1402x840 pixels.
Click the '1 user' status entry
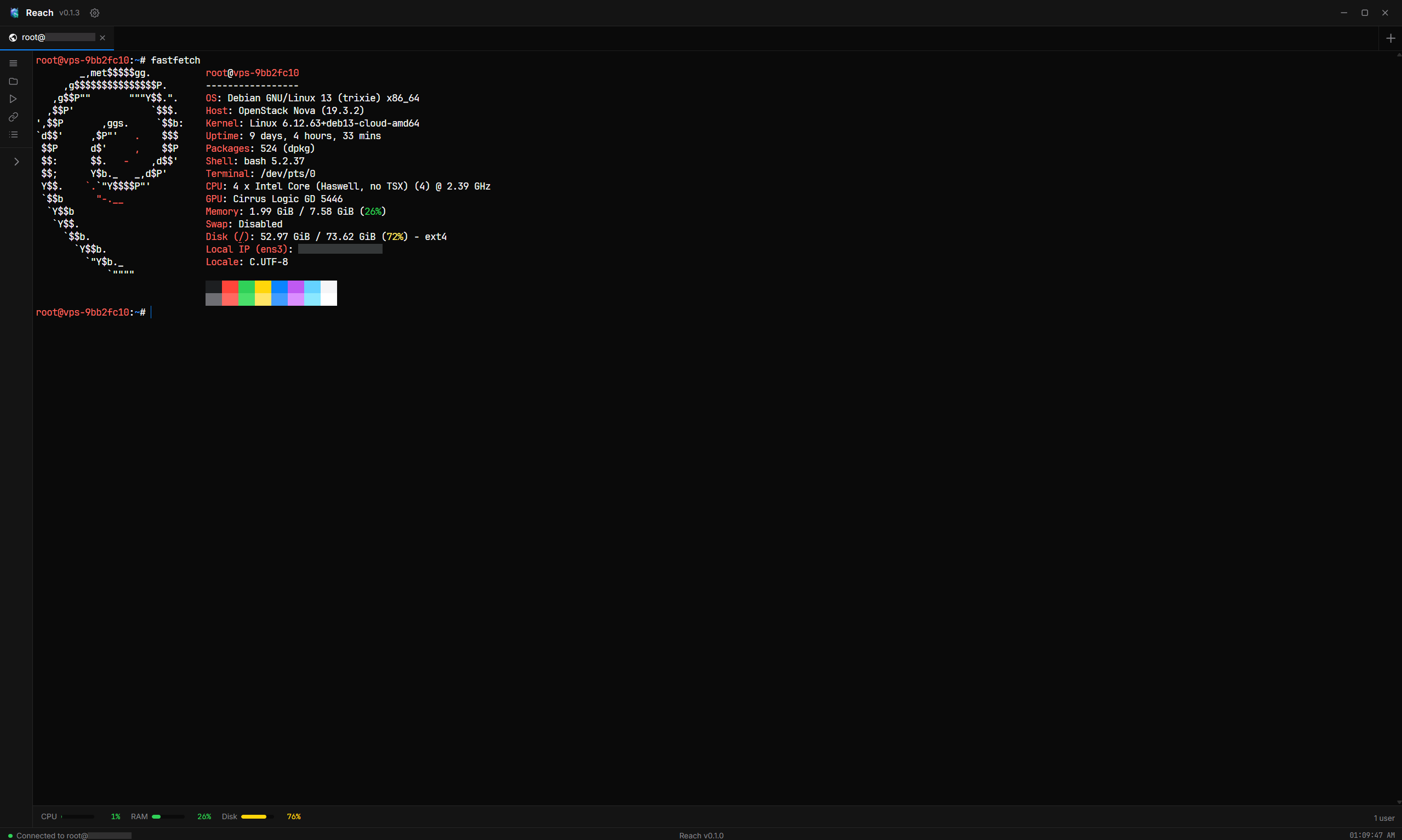[x=1384, y=818]
